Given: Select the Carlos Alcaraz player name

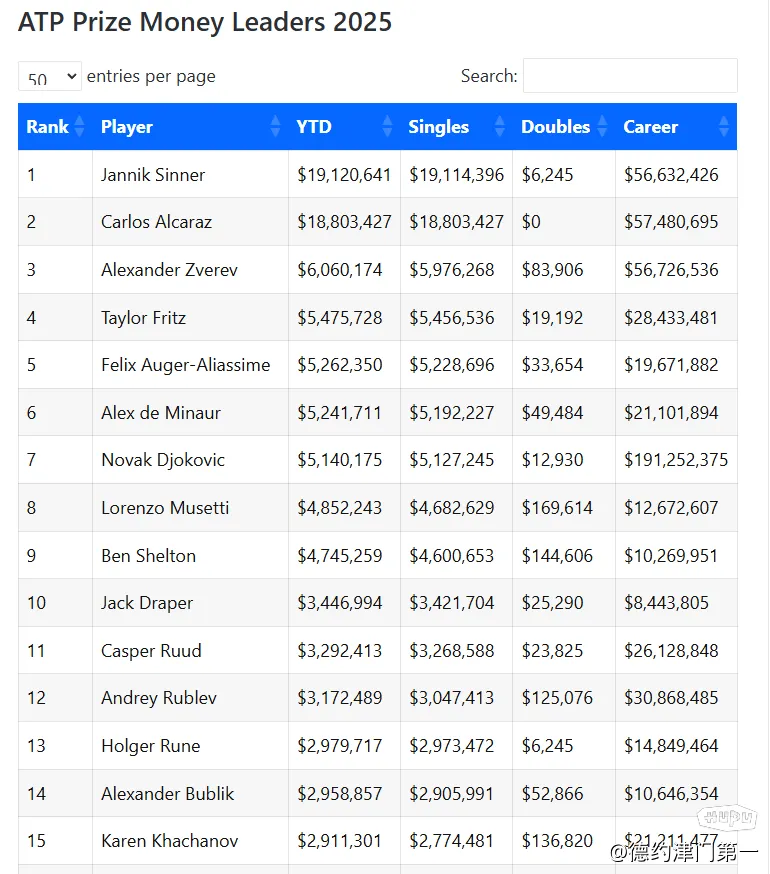Looking at the screenshot, I should coord(156,222).
